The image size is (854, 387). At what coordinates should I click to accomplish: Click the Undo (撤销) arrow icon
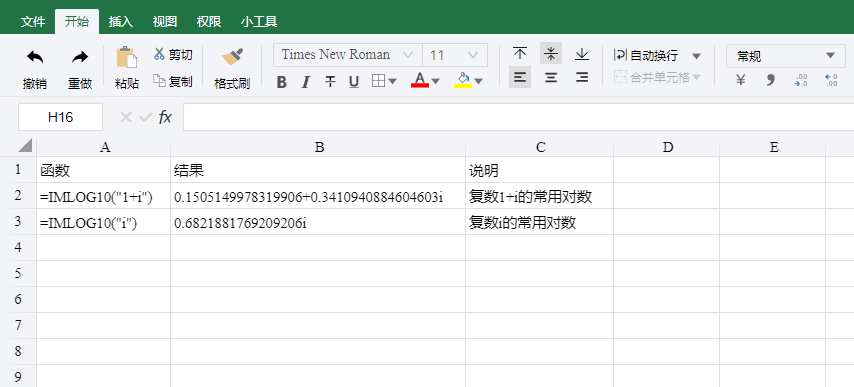tap(35, 57)
